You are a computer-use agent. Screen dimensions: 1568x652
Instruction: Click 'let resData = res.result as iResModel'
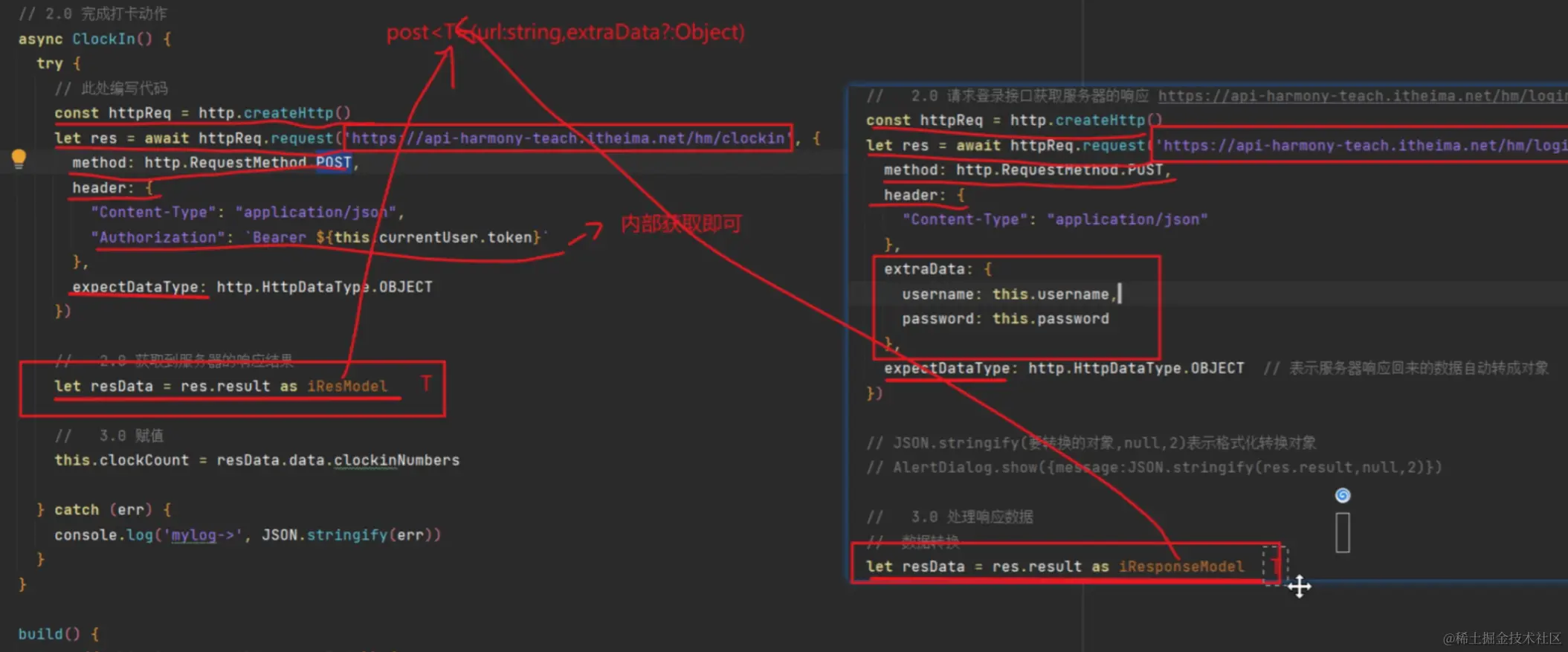pos(221,386)
